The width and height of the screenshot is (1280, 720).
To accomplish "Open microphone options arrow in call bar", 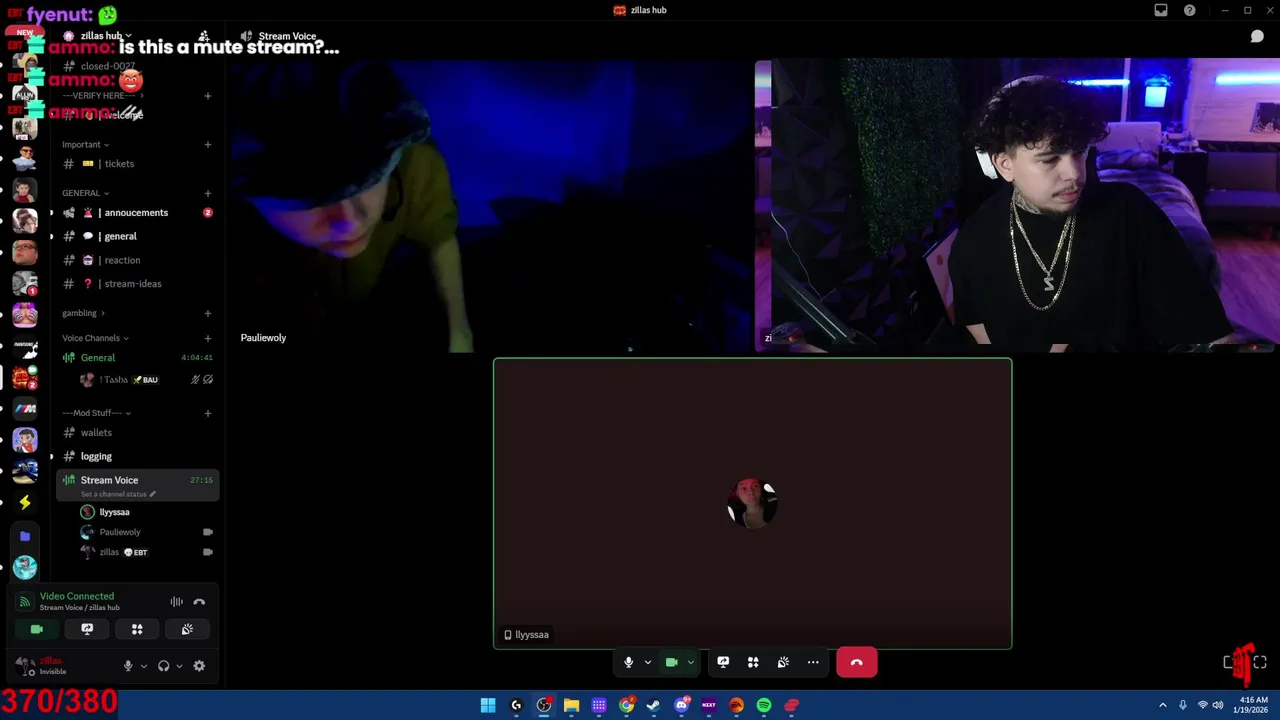I will pyautogui.click(x=647, y=662).
